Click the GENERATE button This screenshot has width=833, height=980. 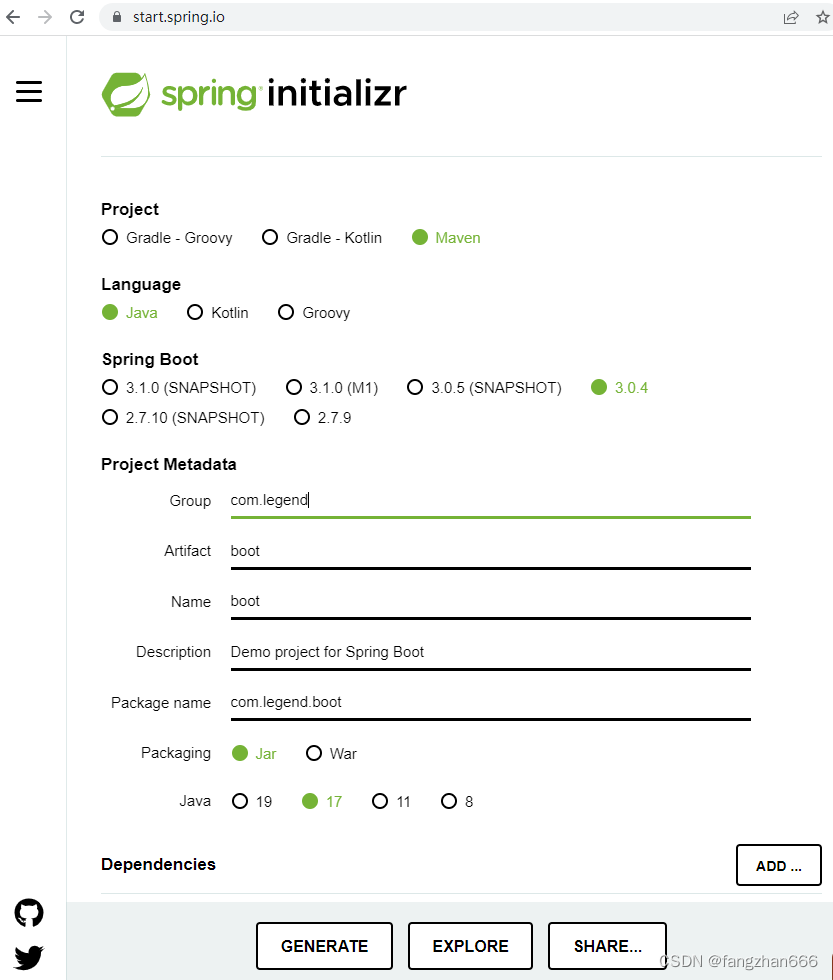(324, 946)
